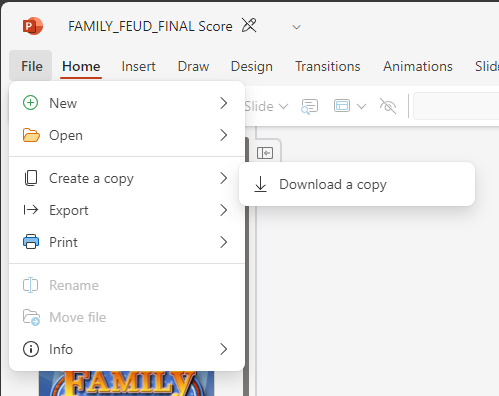Expand the New submenu arrow
The width and height of the screenshot is (499, 396).
click(x=224, y=103)
